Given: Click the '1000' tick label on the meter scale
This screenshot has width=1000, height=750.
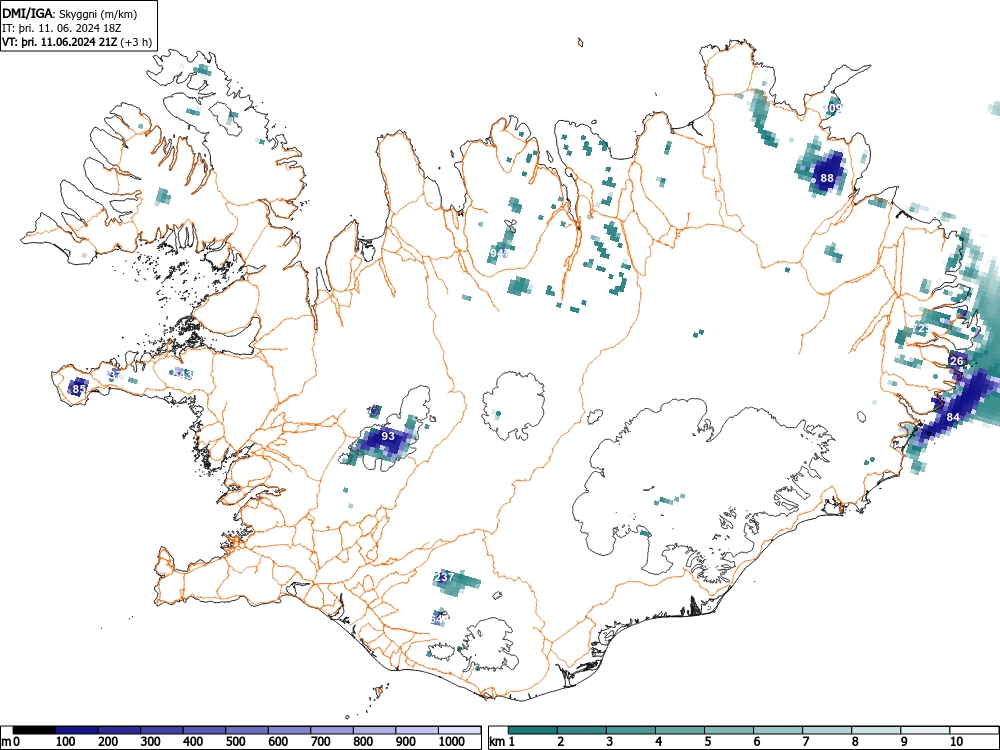Looking at the screenshot, I should (452, 742).
